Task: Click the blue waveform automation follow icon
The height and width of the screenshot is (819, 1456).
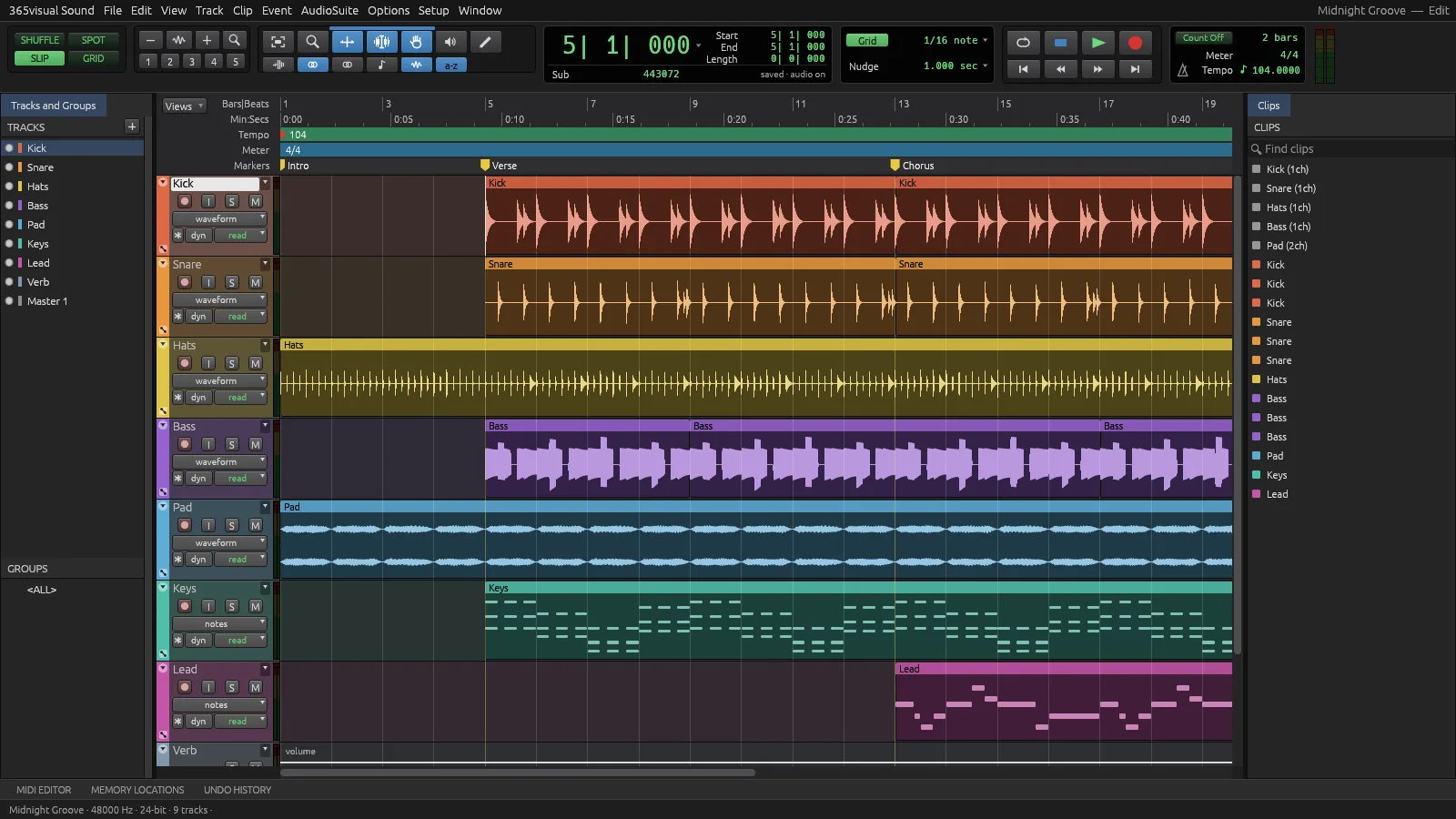Action: 416,65
